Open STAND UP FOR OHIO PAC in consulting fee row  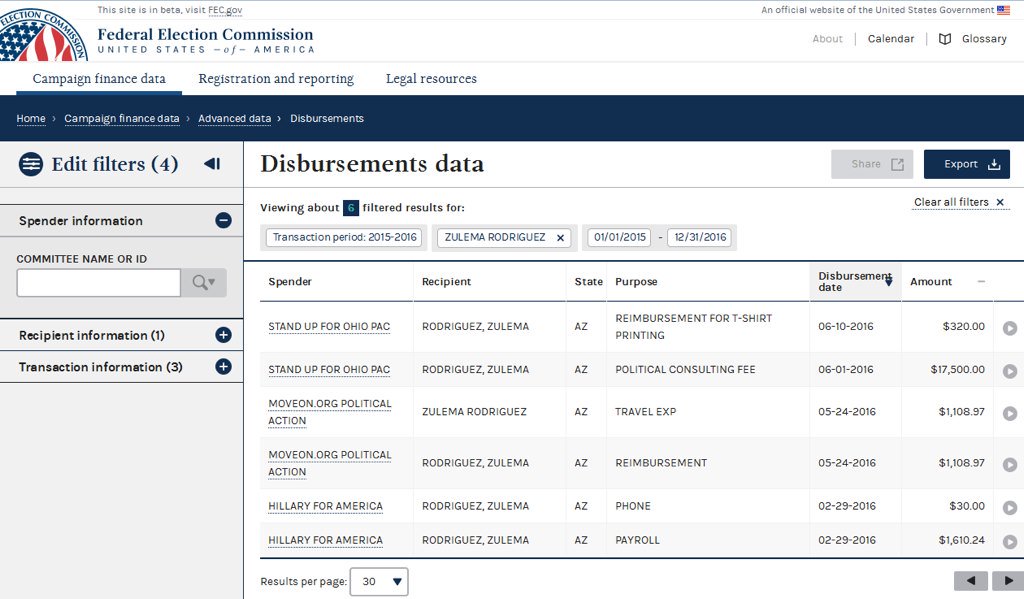click(328, 370)
